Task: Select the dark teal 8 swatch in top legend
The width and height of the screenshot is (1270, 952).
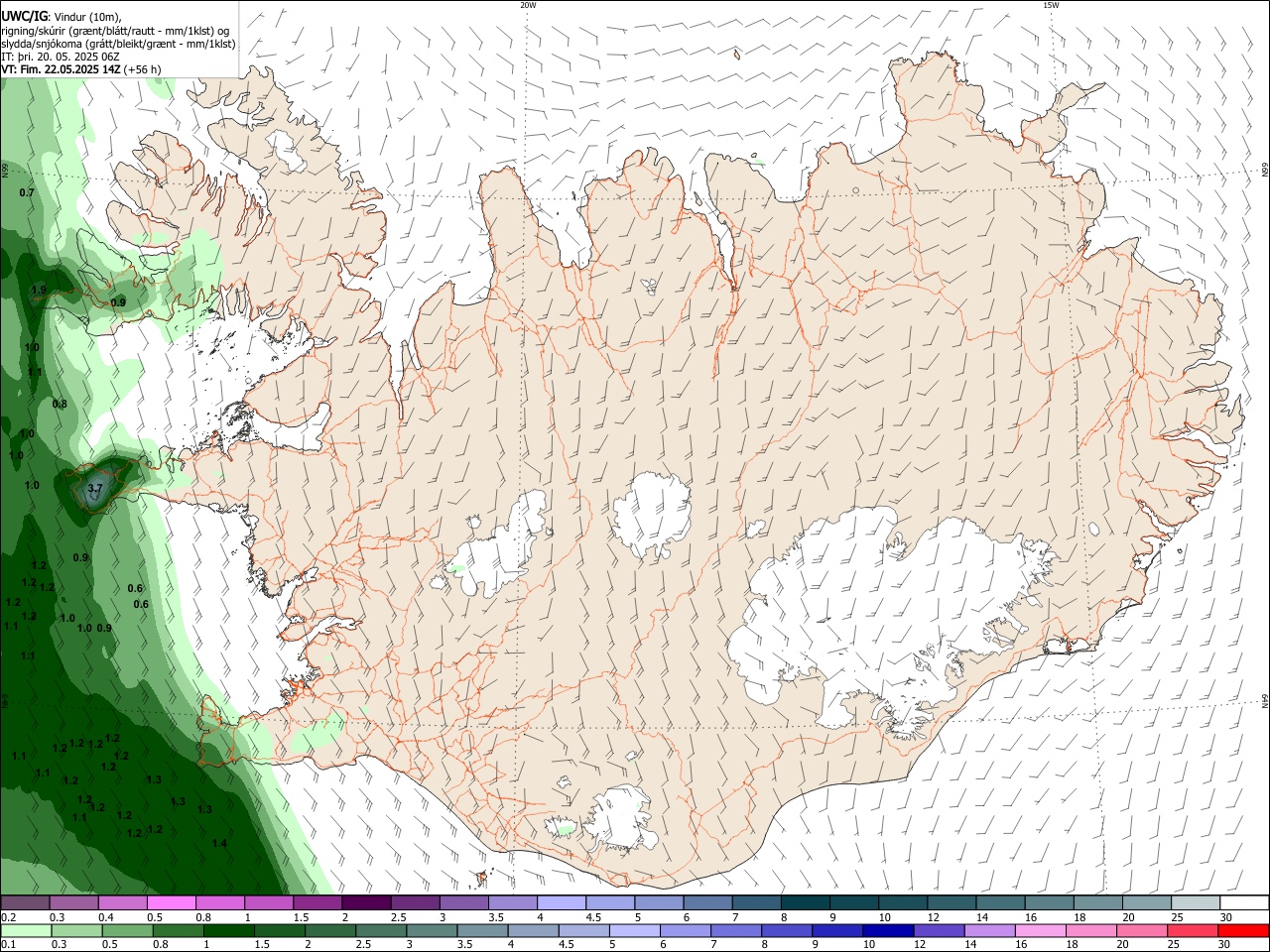Action: 806,903
